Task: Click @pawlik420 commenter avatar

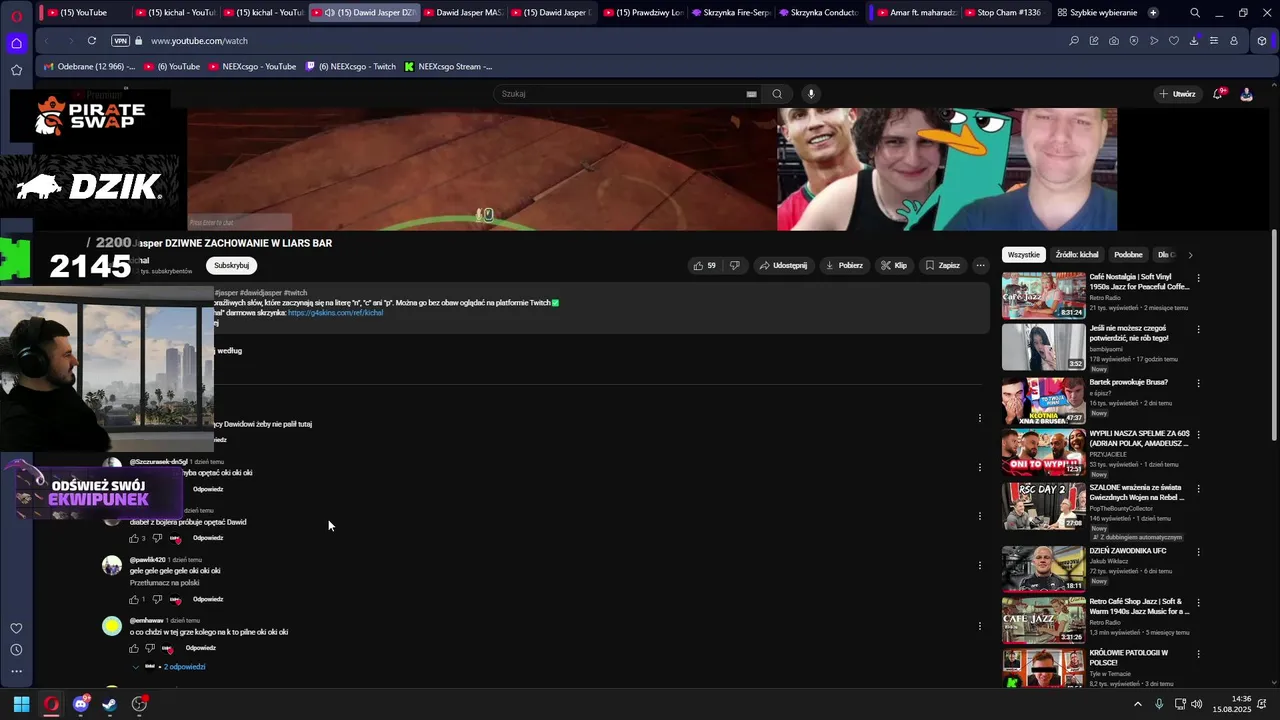Action: (112, 565)
